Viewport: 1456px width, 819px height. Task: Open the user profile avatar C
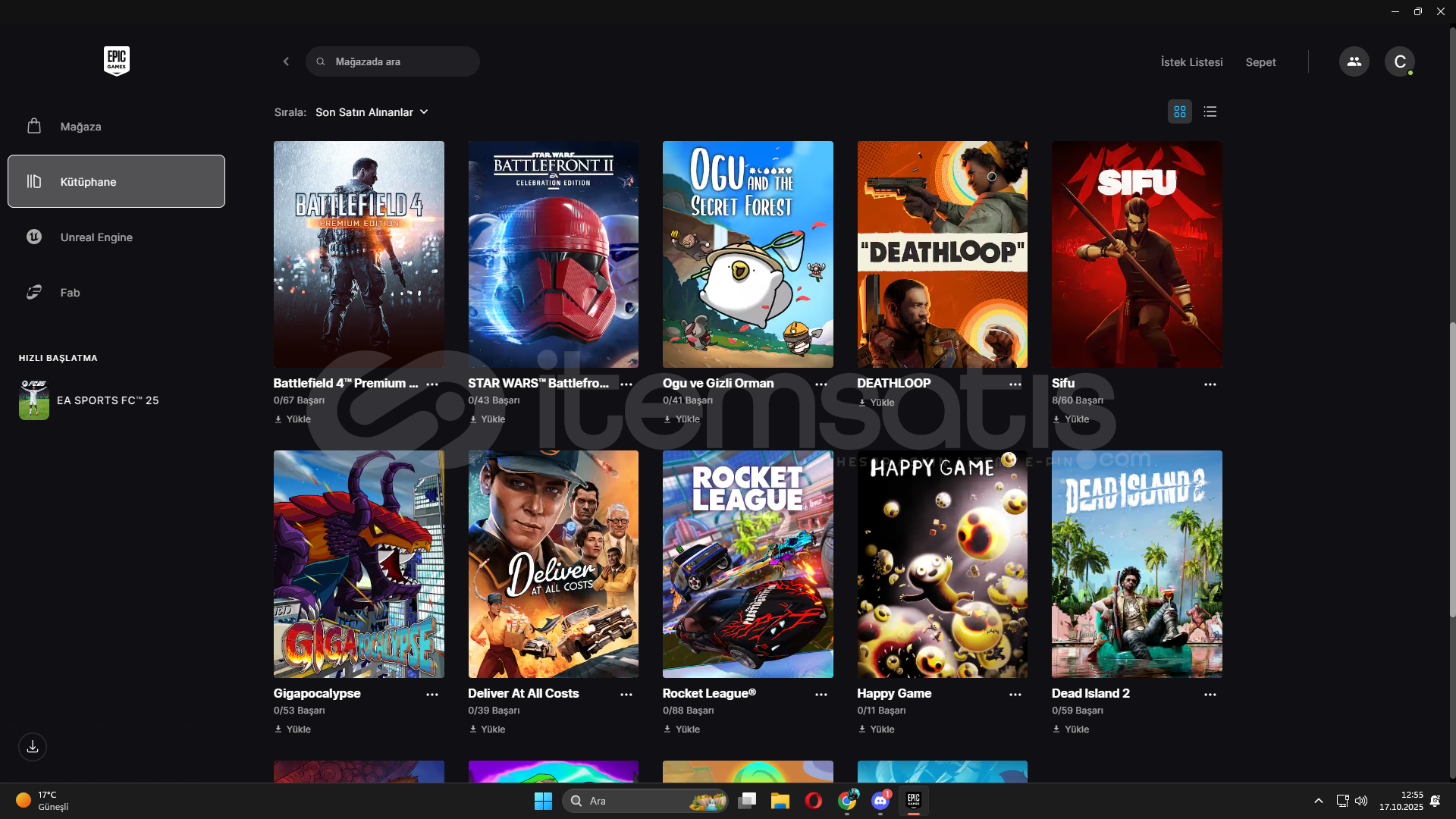click(1399, 61)
